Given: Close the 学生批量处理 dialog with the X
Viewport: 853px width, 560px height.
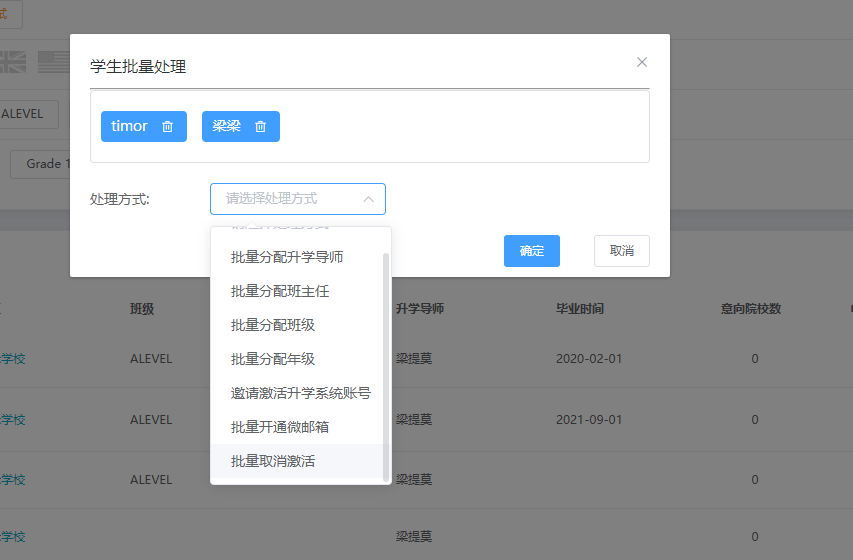Looking at the screenshot, I should click(642, 62).
